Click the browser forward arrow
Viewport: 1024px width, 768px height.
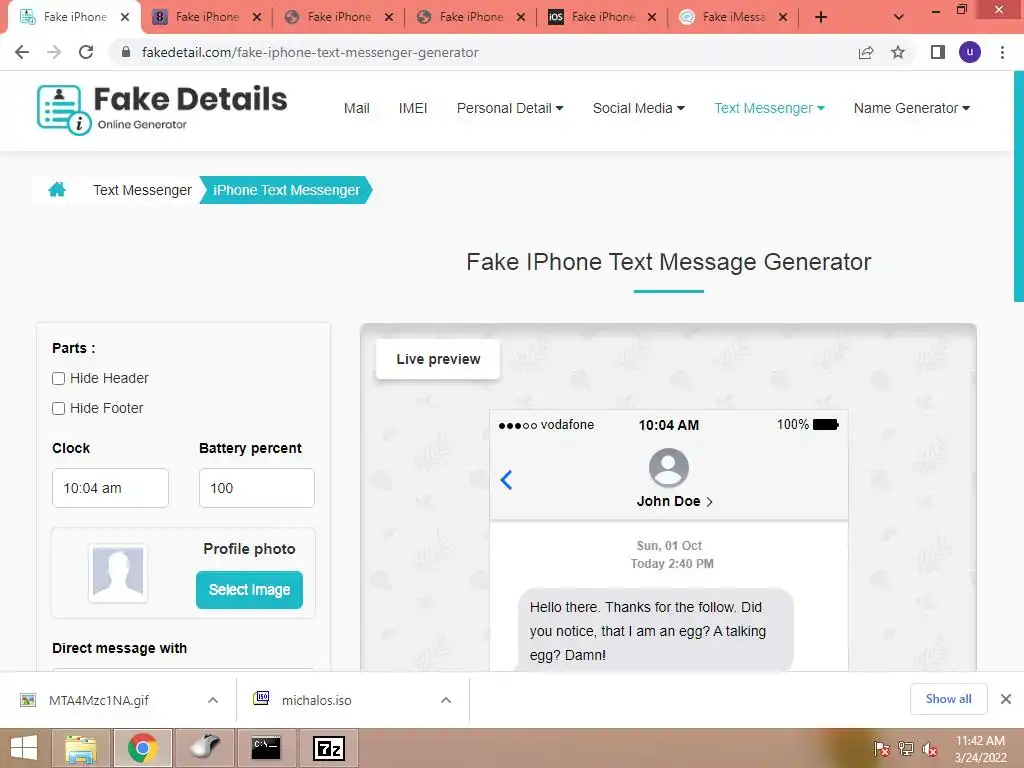tap(54, 52)
